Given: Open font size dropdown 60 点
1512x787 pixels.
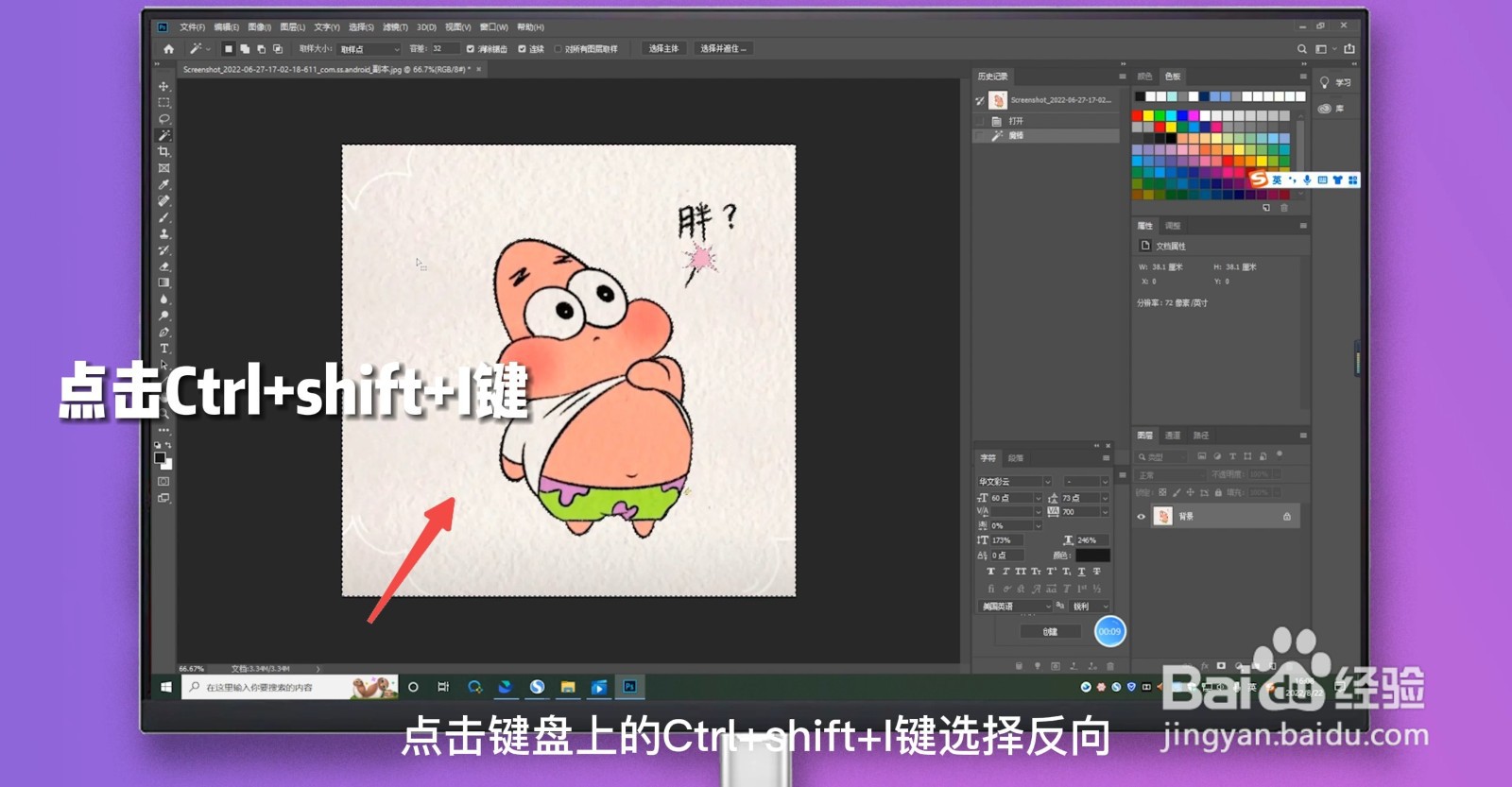Looking at the screenshot, I should (1016, 498).
